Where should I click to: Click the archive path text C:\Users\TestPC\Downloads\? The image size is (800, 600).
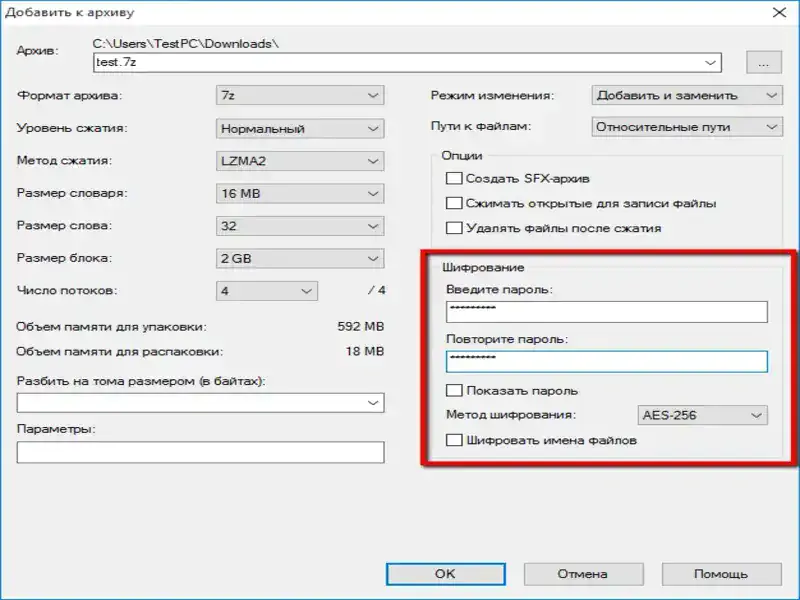[186, 44]
